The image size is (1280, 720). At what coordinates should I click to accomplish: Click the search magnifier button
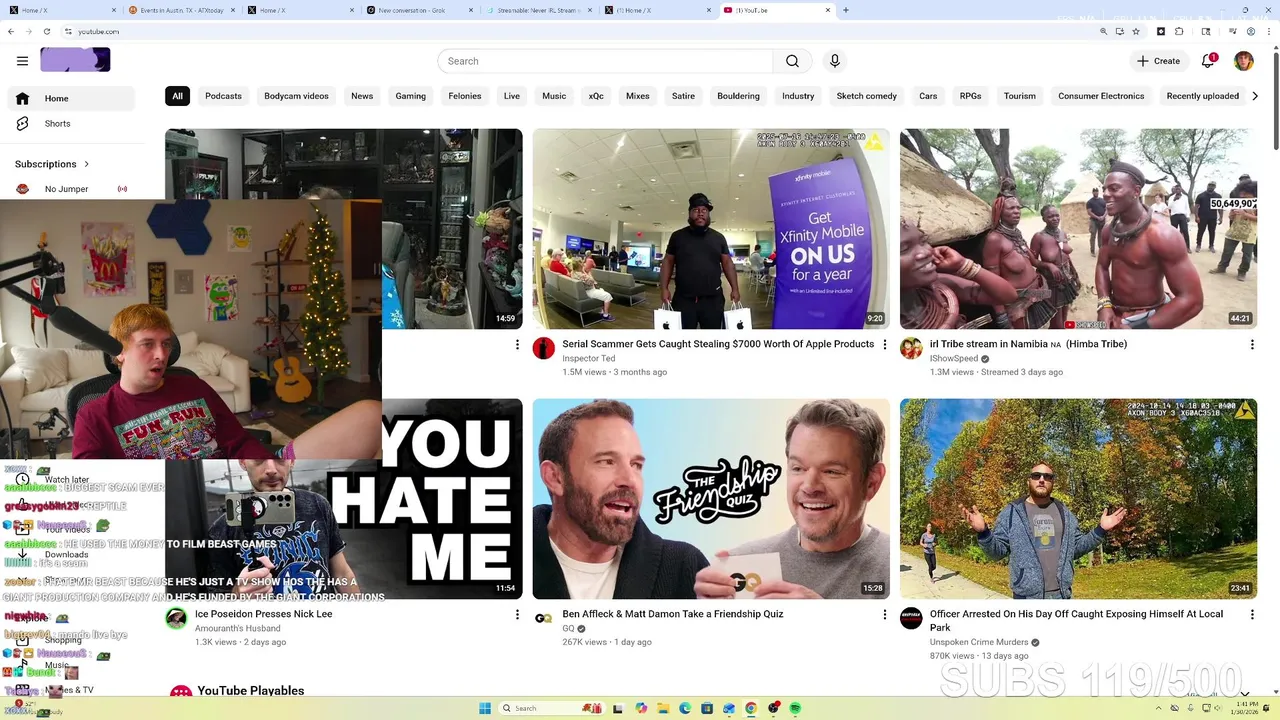pos(792,61)
